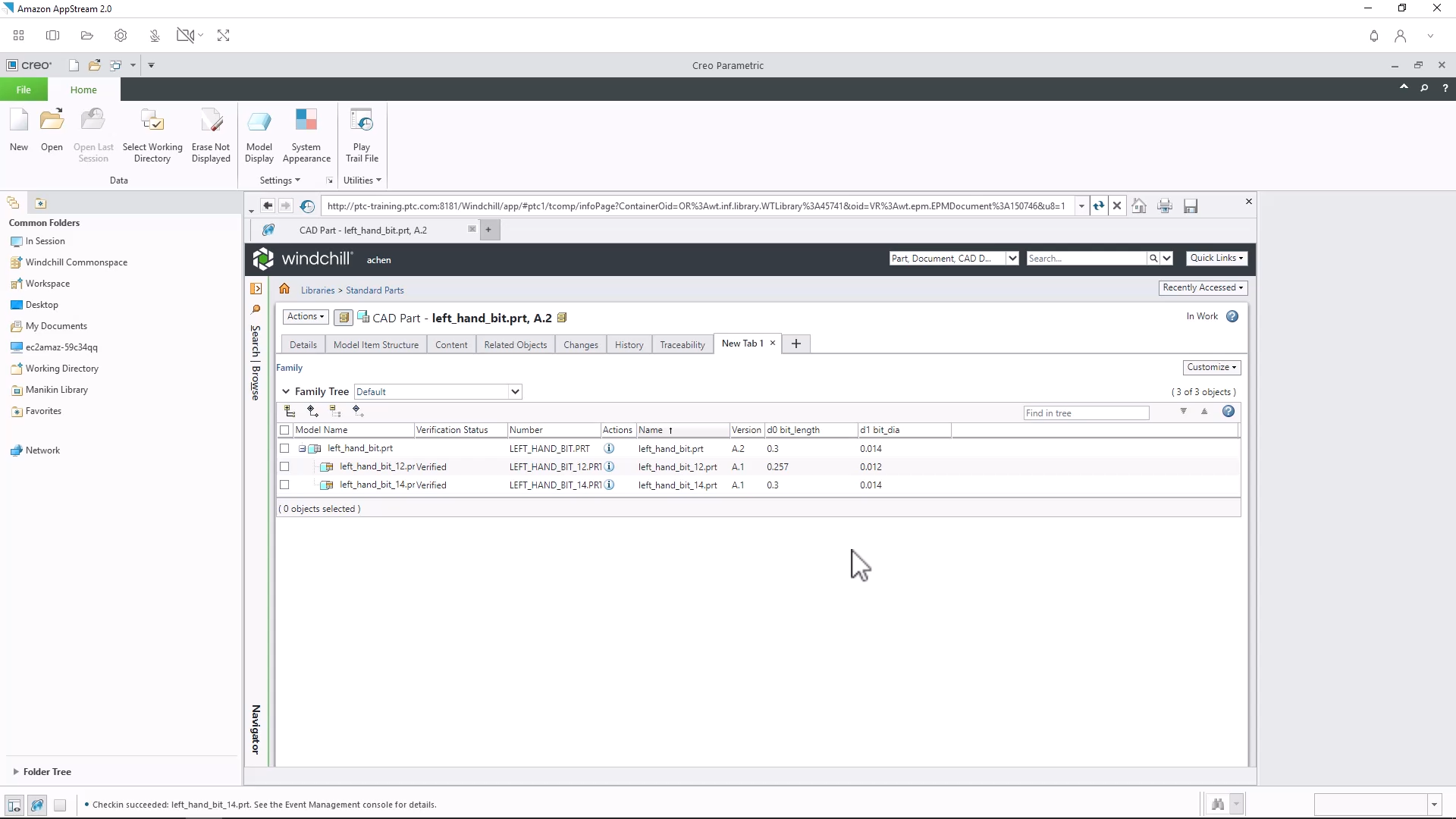Open the Actions menu button

coord(306,317)
